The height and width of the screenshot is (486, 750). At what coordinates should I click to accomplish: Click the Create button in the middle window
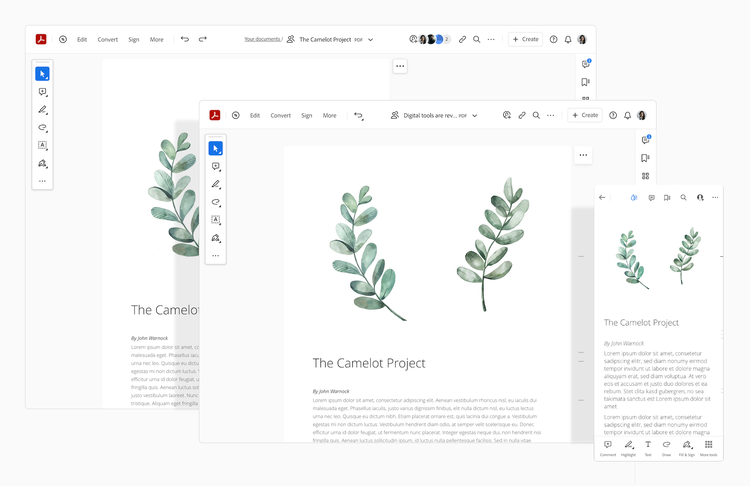tap(585, 115)
